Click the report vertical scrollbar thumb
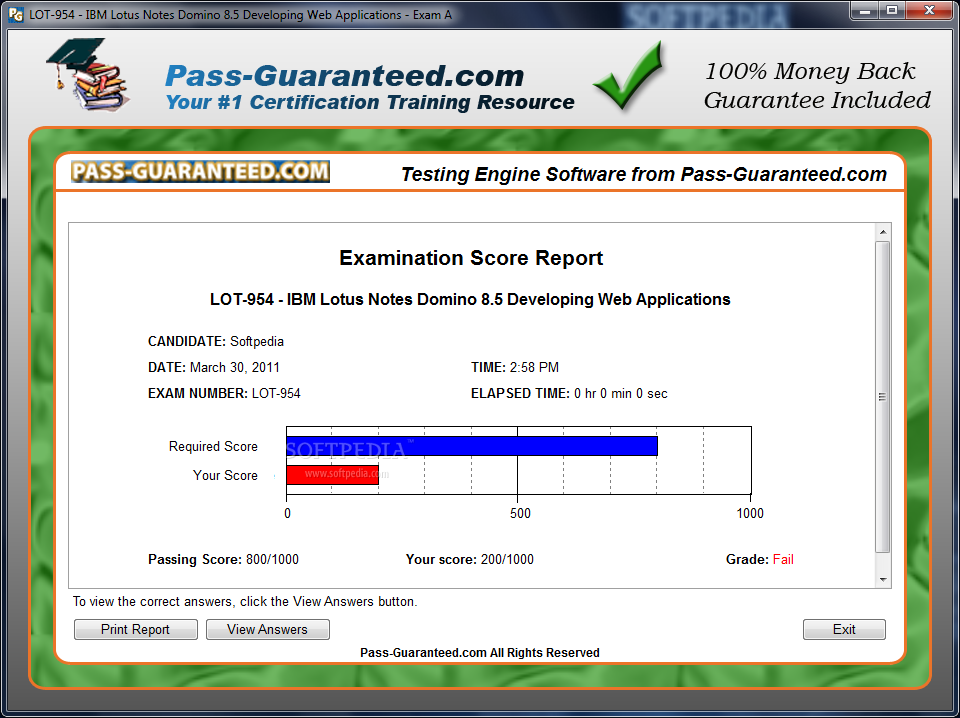Viewport: 960px width, 718px height. pyautogui.click(x=882, y=397)
